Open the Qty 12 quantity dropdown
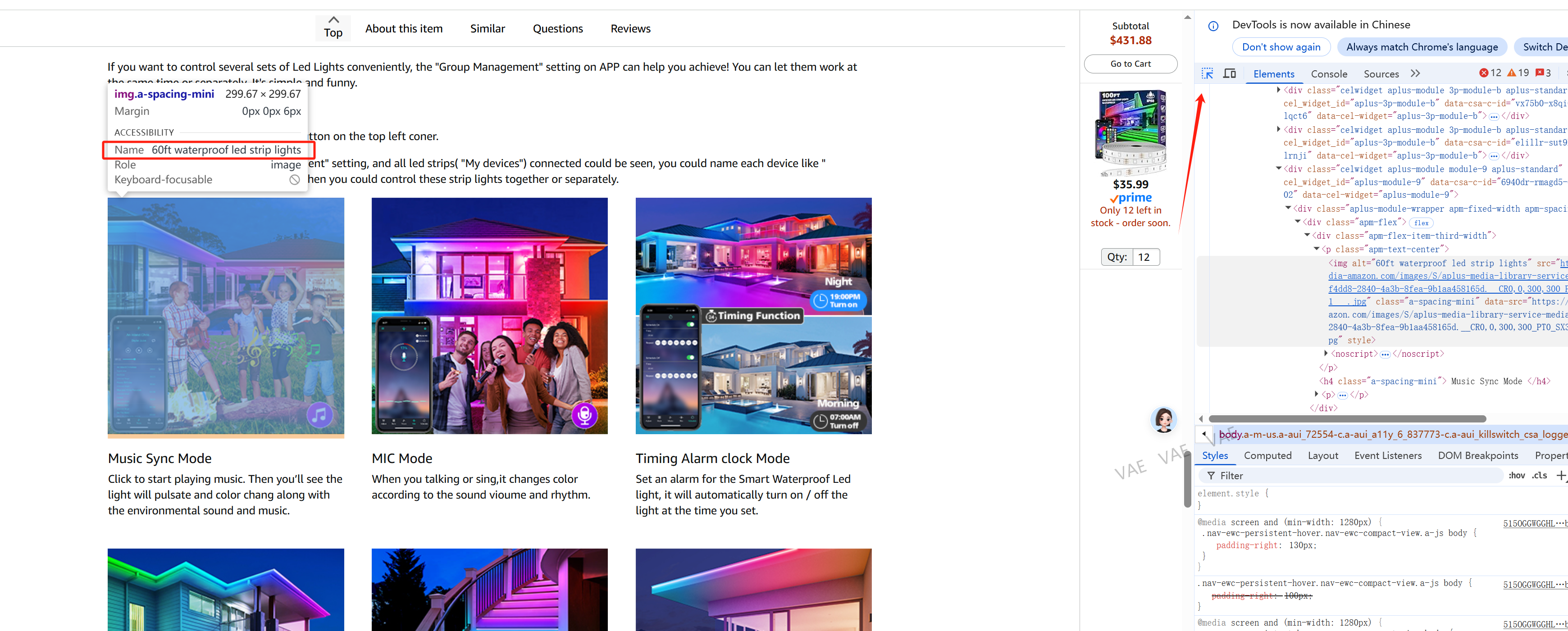This screenshot has width=1568, height=631. (x=1130, y=257)
